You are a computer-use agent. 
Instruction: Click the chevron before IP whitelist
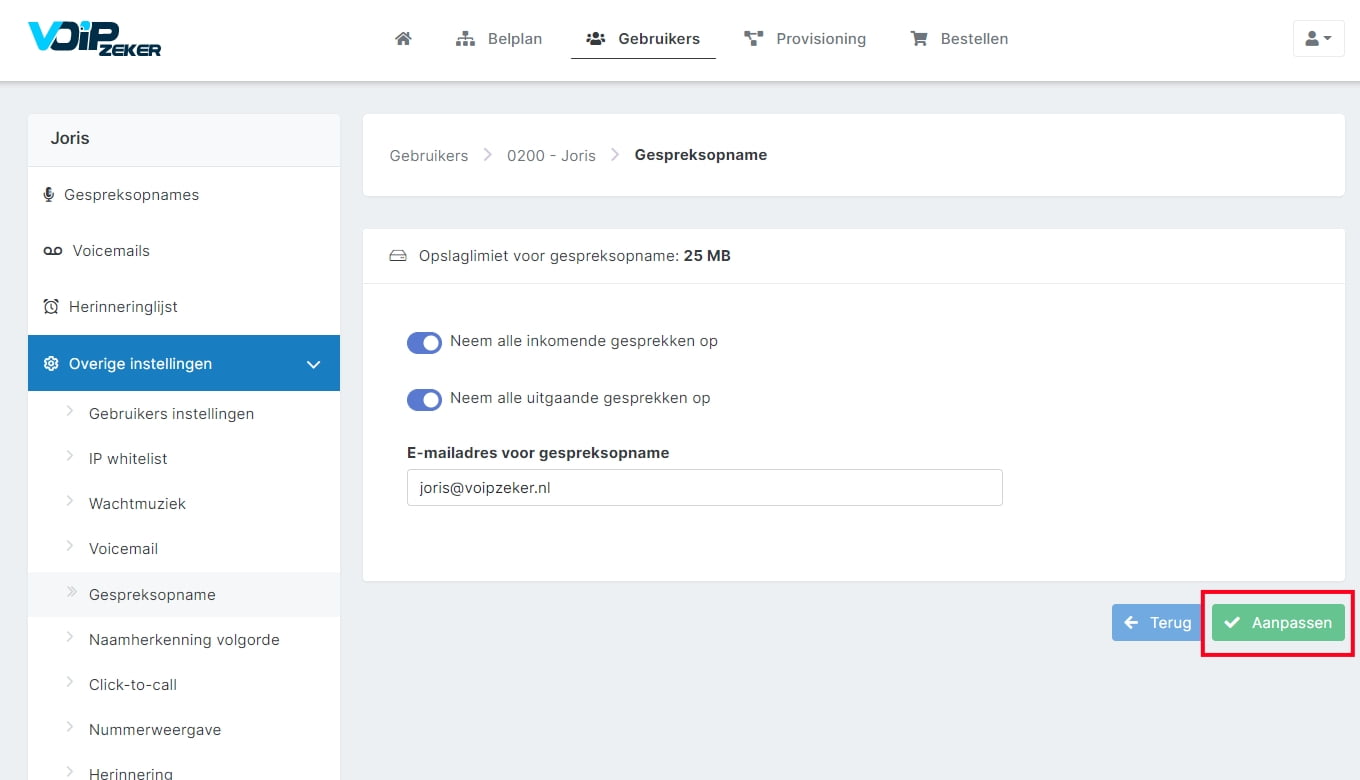70,456
